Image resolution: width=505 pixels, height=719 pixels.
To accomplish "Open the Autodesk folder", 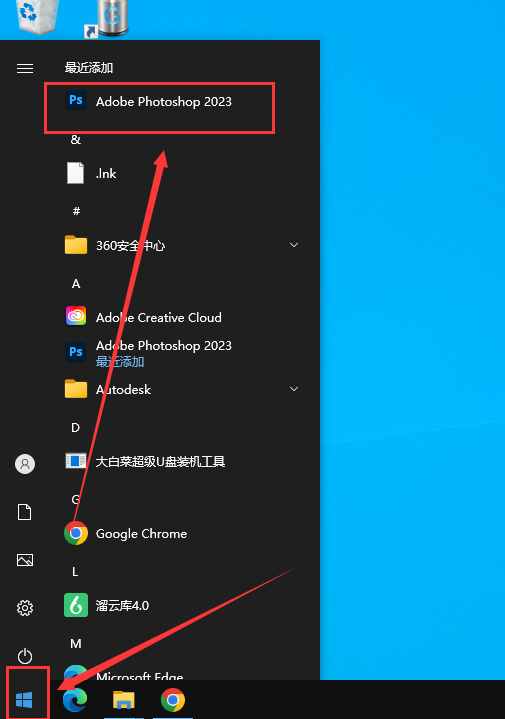I will pos(183,389).
